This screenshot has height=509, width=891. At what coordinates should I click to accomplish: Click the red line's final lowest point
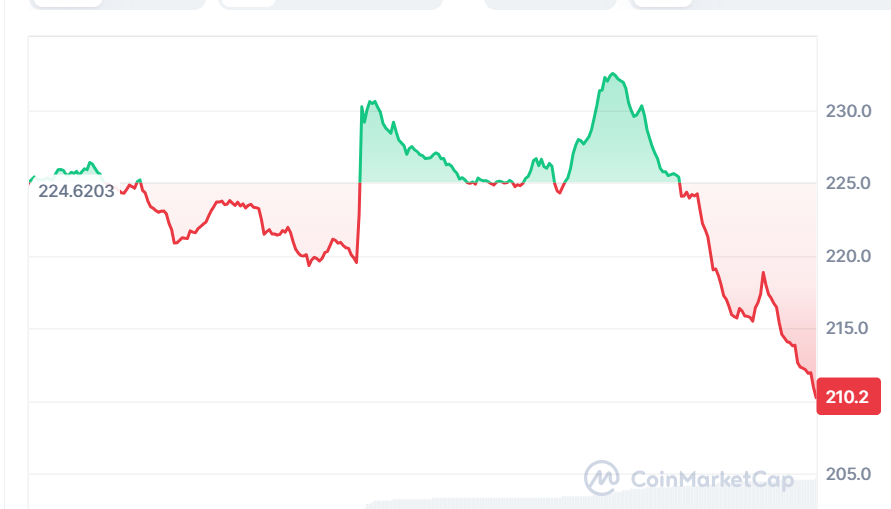click(815, 396)
